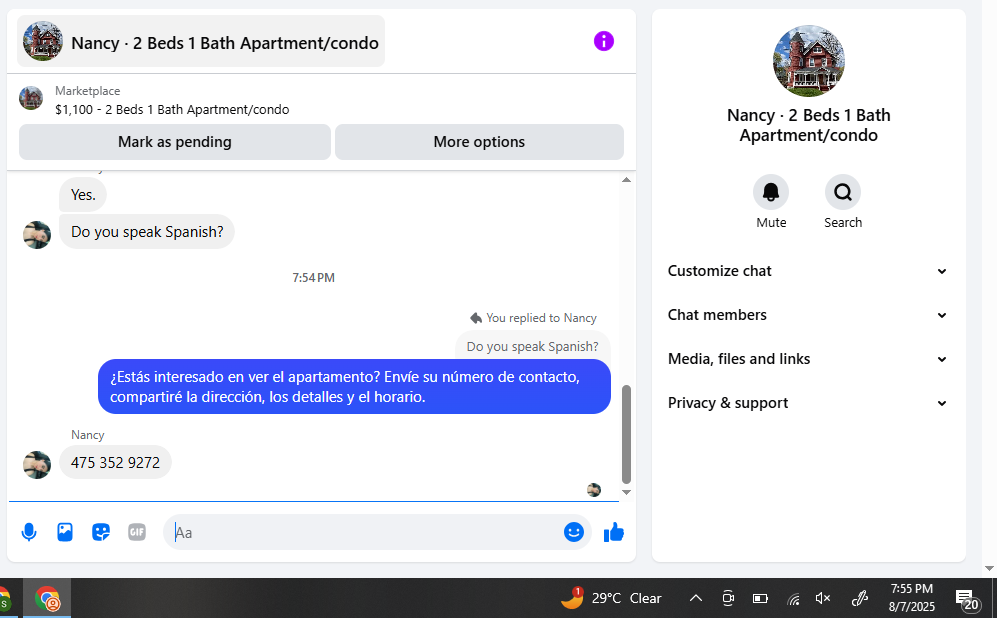Image resolution: width=997 pixels, height=618 pixels.
Task: Click Mark as pending button
Action: pyautogui.click(x=175, y=142)
